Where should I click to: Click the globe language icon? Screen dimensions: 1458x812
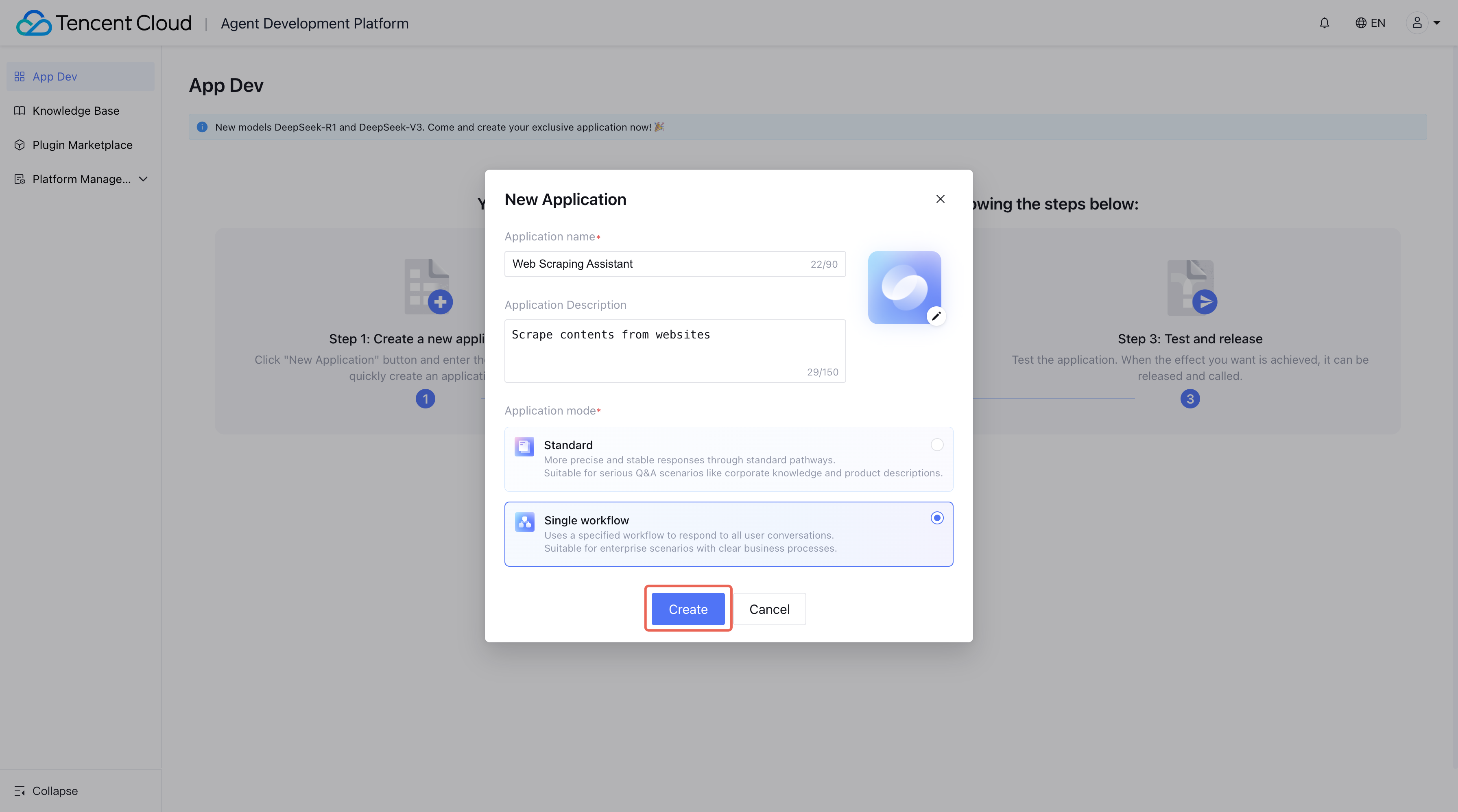point(1361,23)
